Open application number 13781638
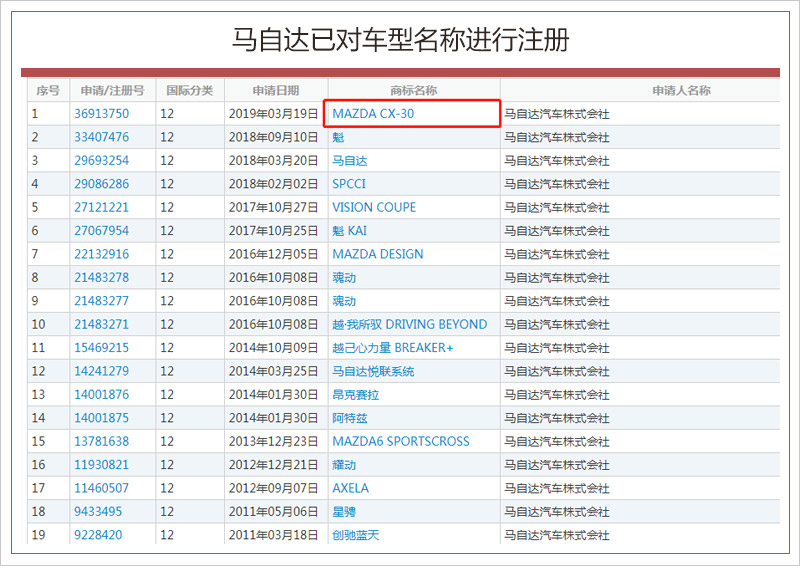 102,441
